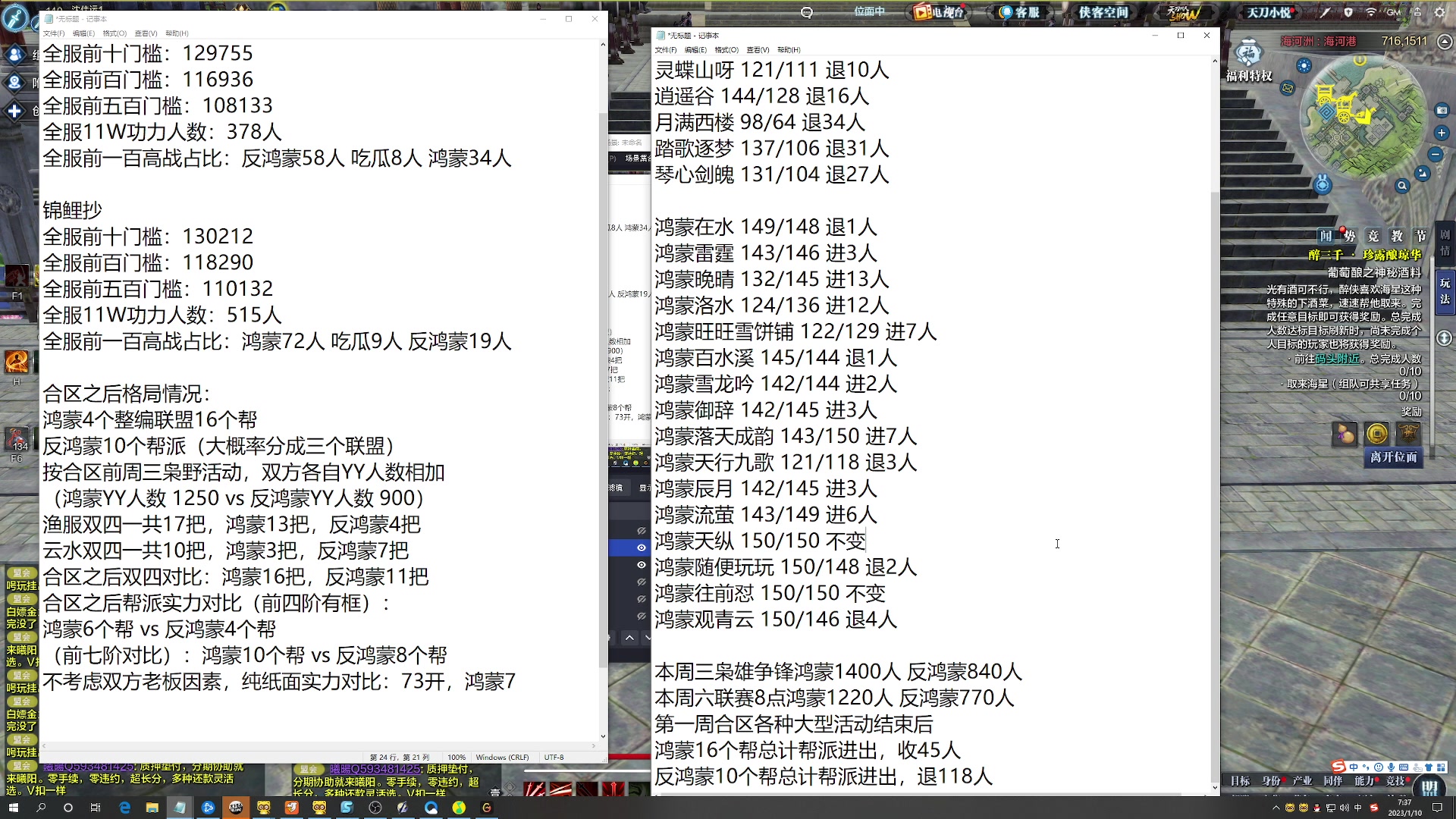Open the 电视台 TV station icon
1456x819 pixels.
click(x=938, y=11)
